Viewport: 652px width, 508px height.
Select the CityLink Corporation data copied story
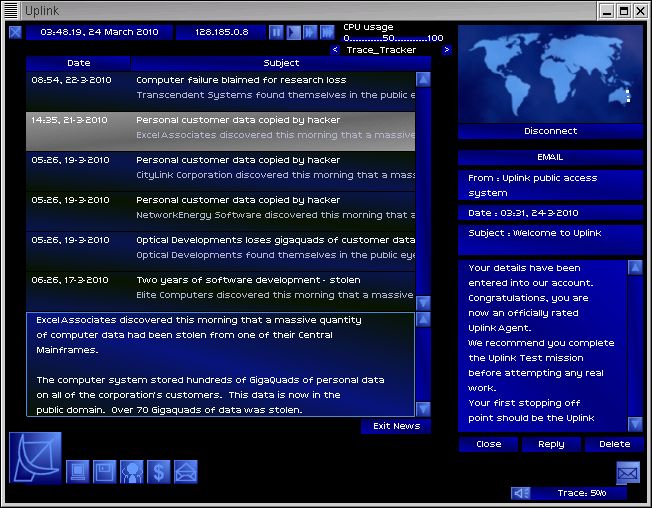tap(220, 171)
